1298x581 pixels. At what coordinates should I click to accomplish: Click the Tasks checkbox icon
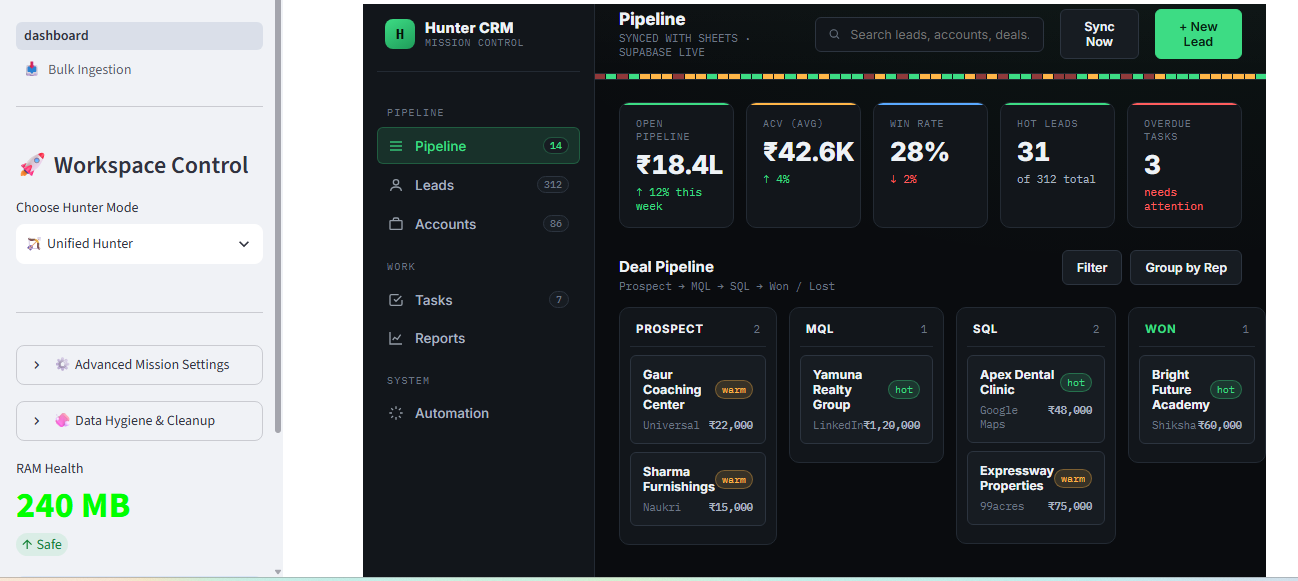pos(396,300)
